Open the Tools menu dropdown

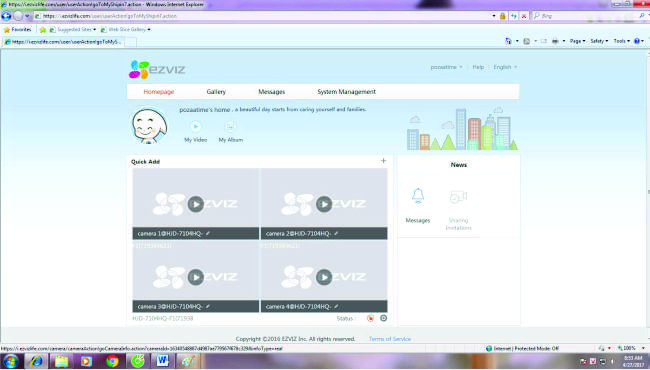pyautogui.click(x=621, y=41)
